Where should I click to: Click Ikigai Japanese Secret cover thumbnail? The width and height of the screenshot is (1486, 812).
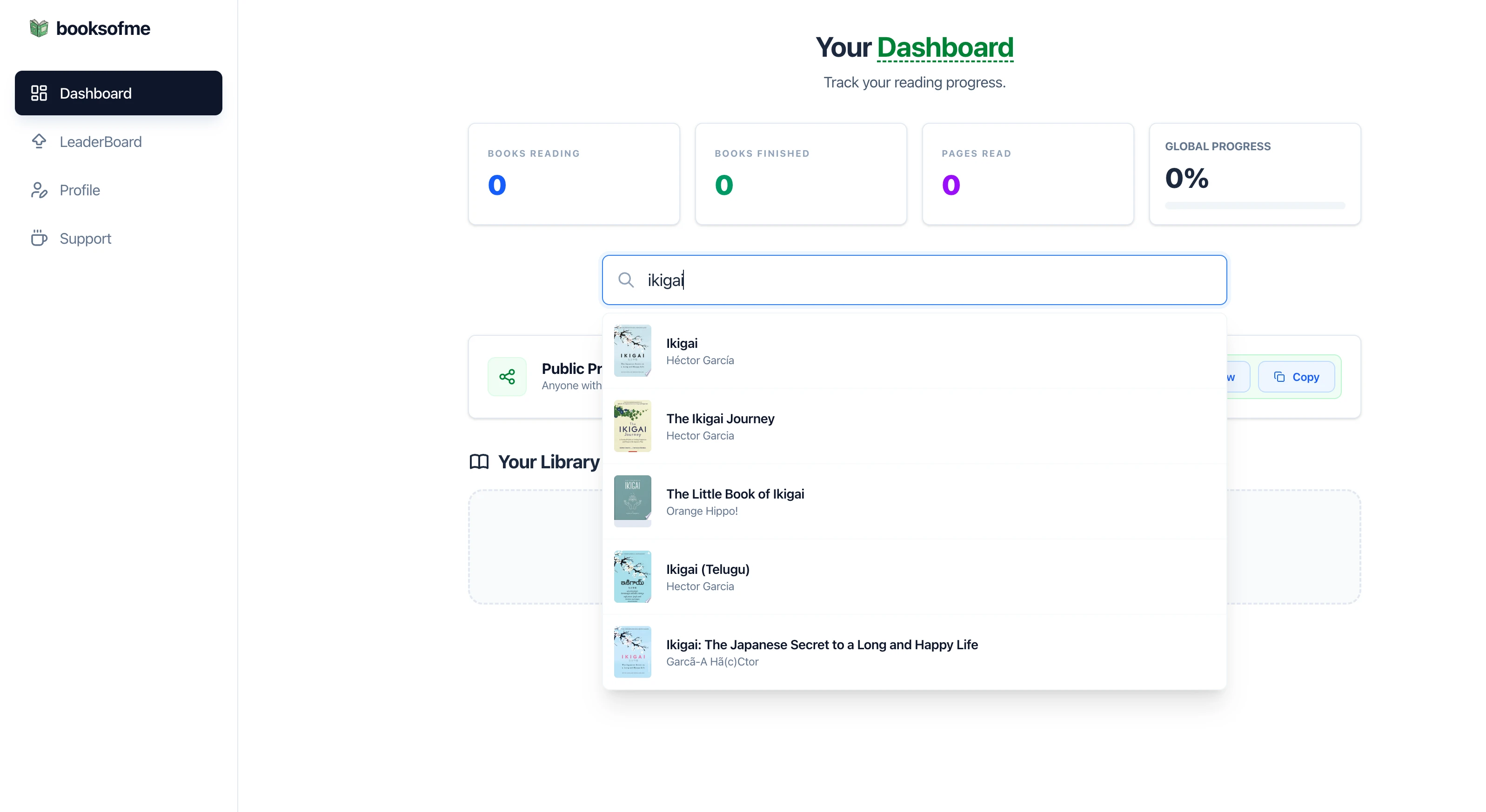coord(632,652)
